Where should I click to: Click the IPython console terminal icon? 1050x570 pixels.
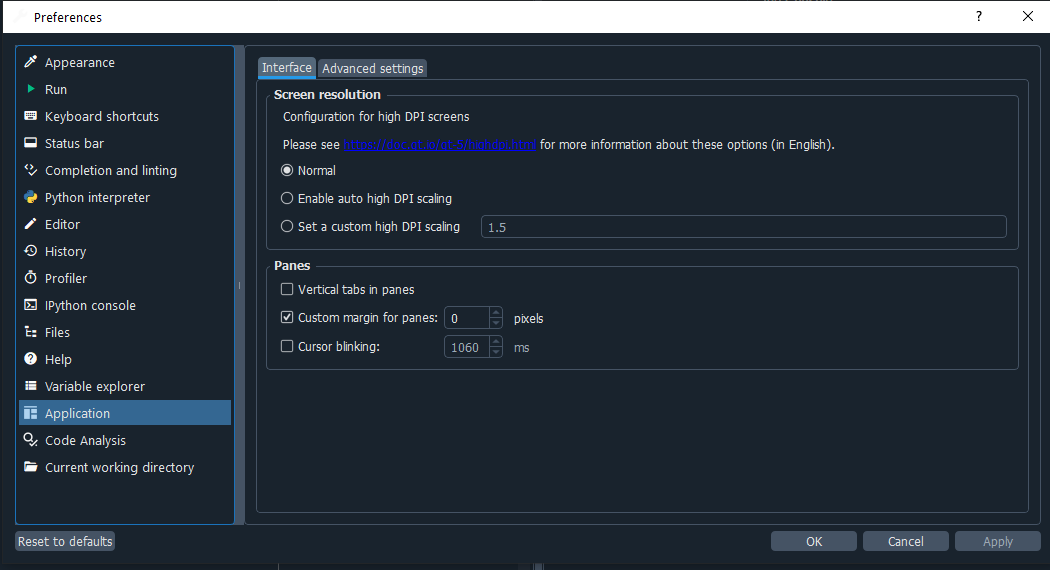pyautogui.click(x=30, y=305)
